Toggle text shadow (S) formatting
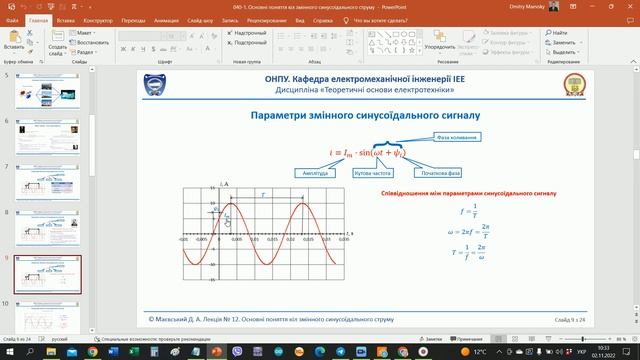The width and height of the screenshot is (640, 360). [153, 49]
